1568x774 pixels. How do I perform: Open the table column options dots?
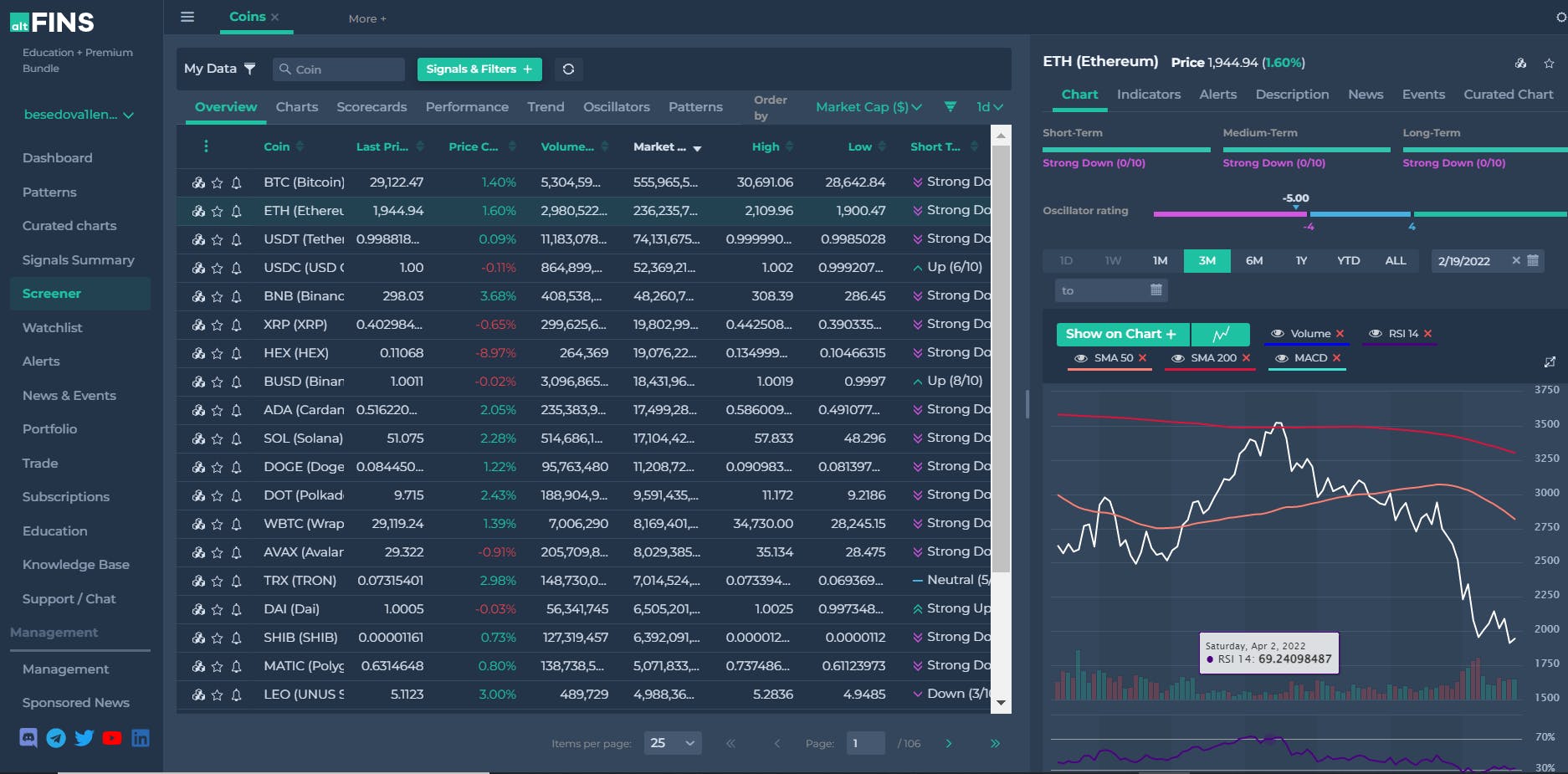click(x=206, y=146)
